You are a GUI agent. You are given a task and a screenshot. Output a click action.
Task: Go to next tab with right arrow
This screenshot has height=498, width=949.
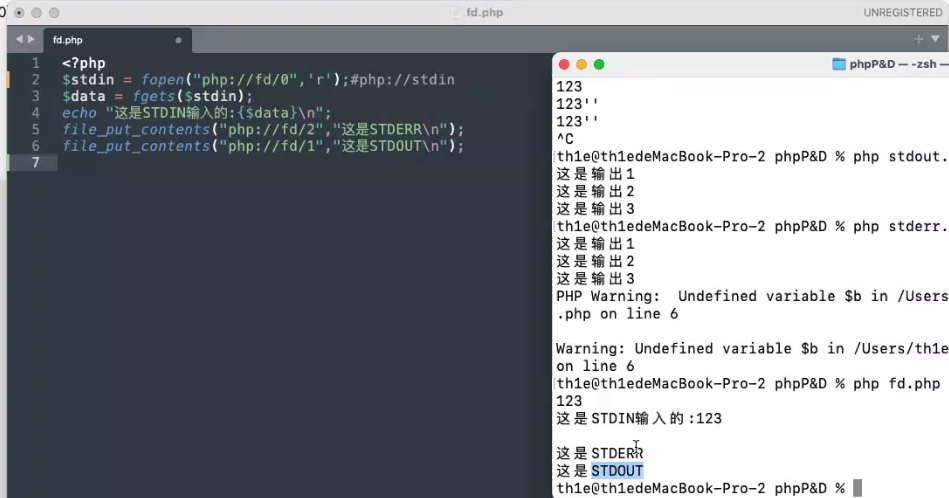coord(31,39)
